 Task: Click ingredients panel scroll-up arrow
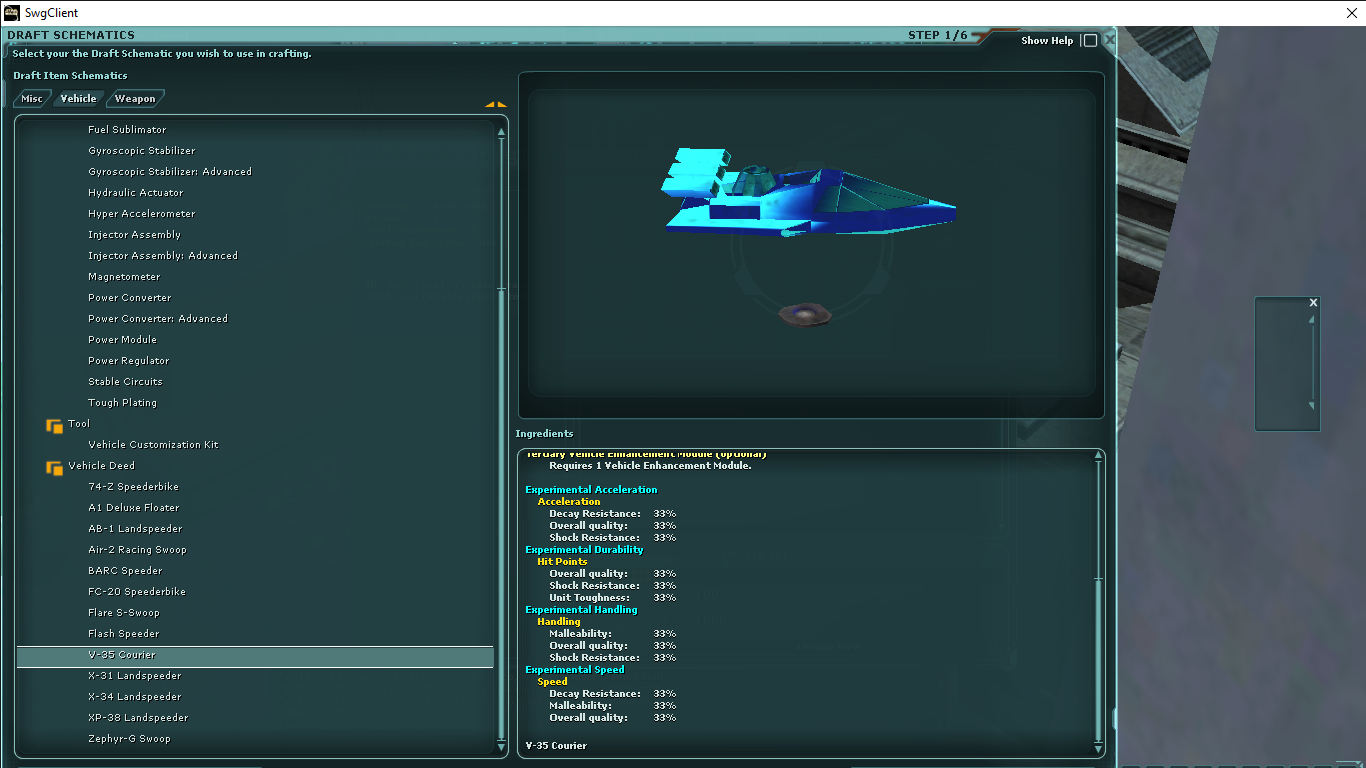point(1099,456)
